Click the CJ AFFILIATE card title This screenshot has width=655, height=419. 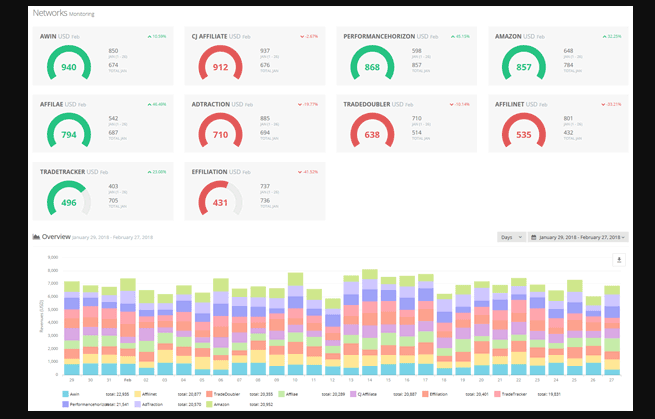[210, 36]
